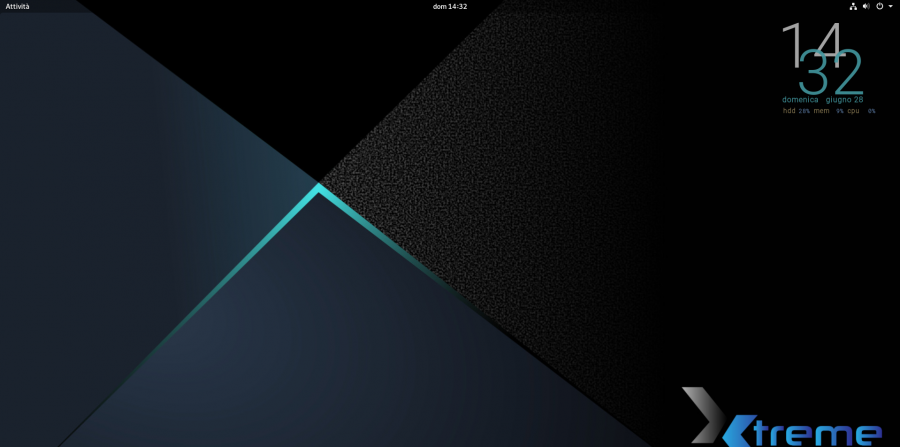Click the 0% cpu usage value
900x447 pixels.
pos(871,111)
